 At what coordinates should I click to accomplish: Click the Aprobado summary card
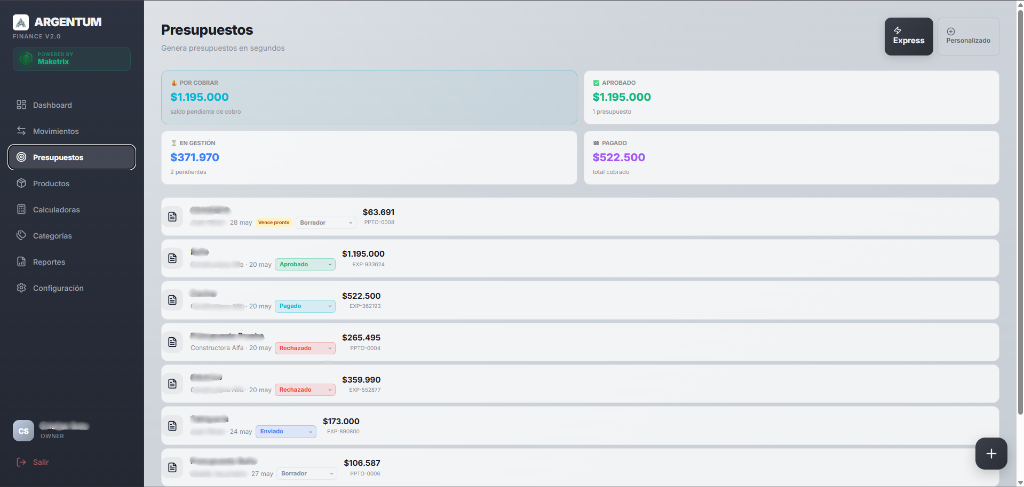[x=791, y=97]
